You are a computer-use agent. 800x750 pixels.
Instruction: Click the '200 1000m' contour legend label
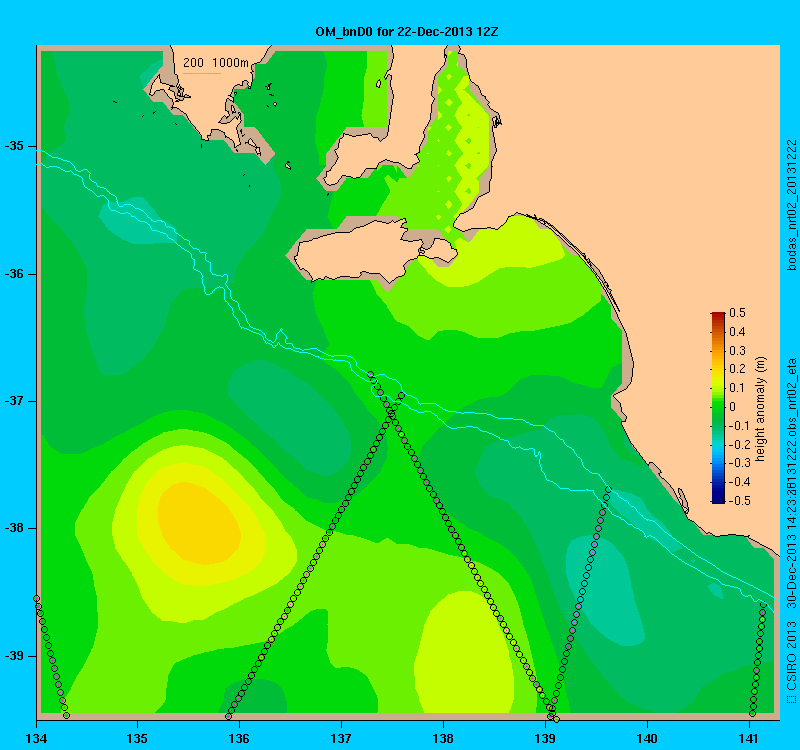pos(216,63)
